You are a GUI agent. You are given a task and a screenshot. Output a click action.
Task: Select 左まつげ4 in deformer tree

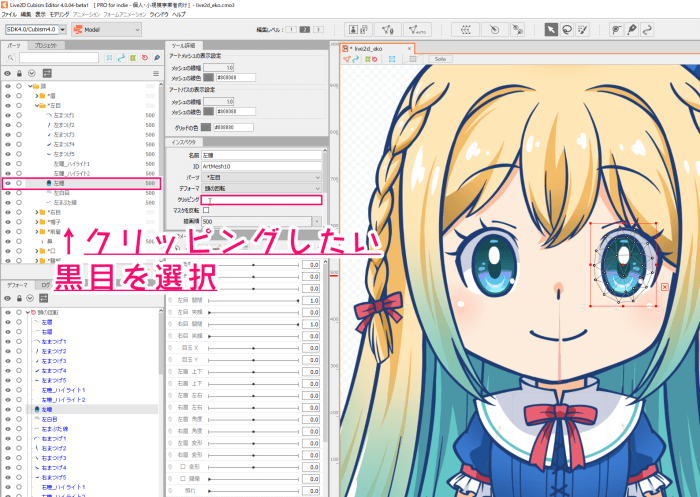coord(54,371)
